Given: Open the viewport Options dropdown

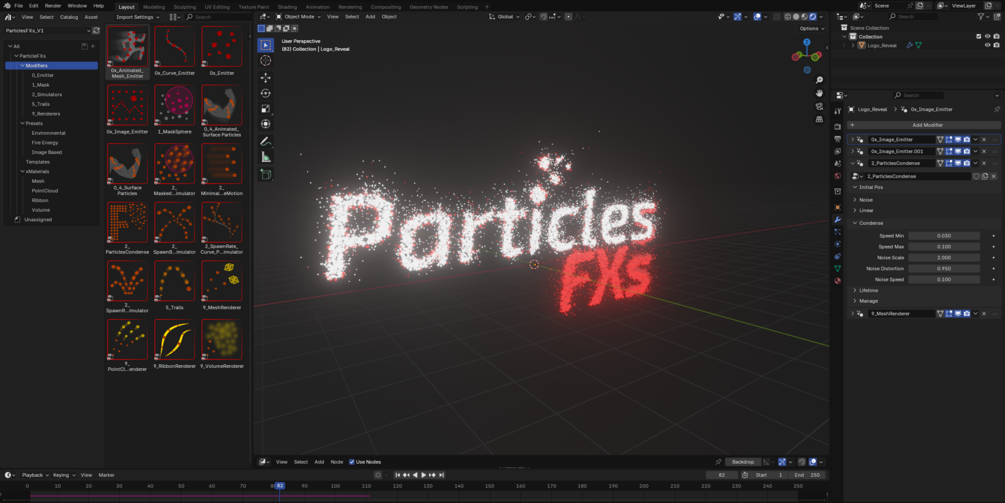Looking at the screenshot, I should pyautogui.click(x=811, y=28).
